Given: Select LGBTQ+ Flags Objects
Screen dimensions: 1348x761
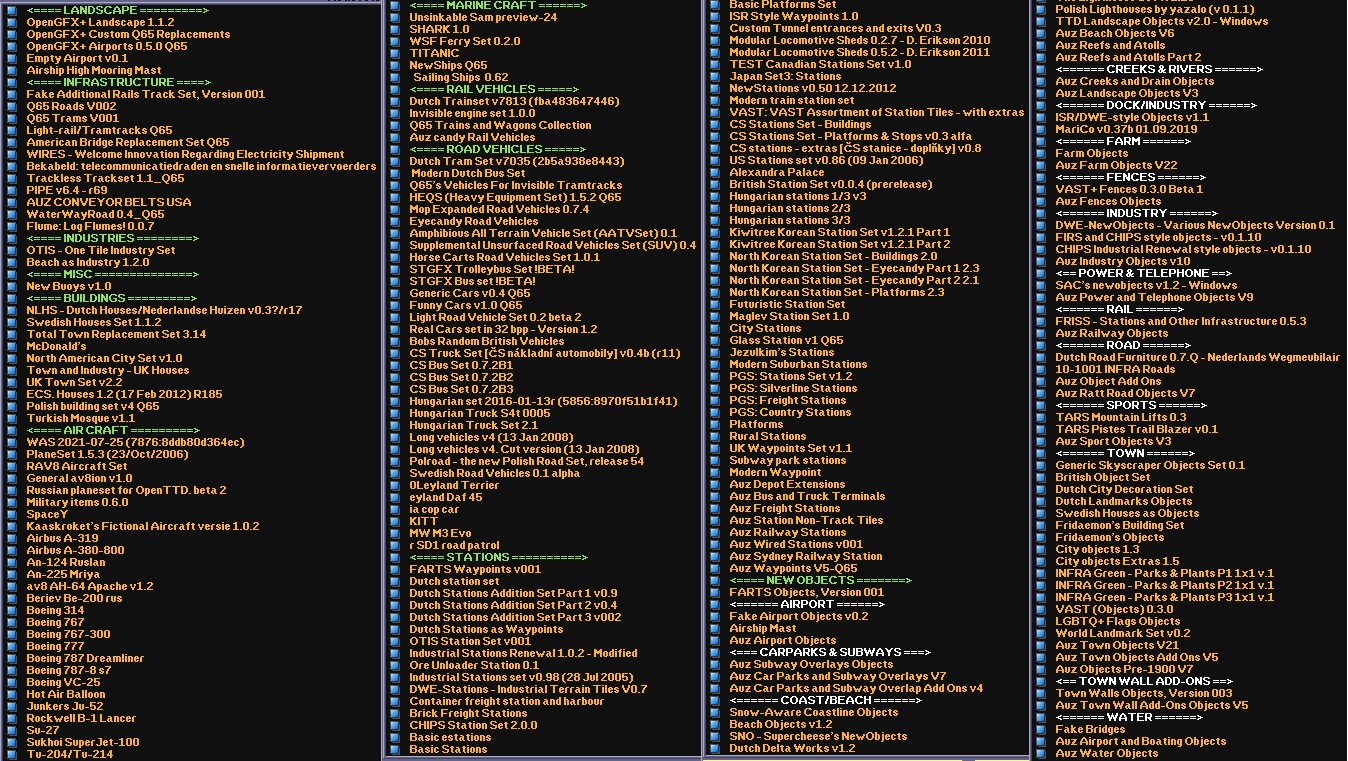Looking at the screenshot, I should pos(1118,621).
